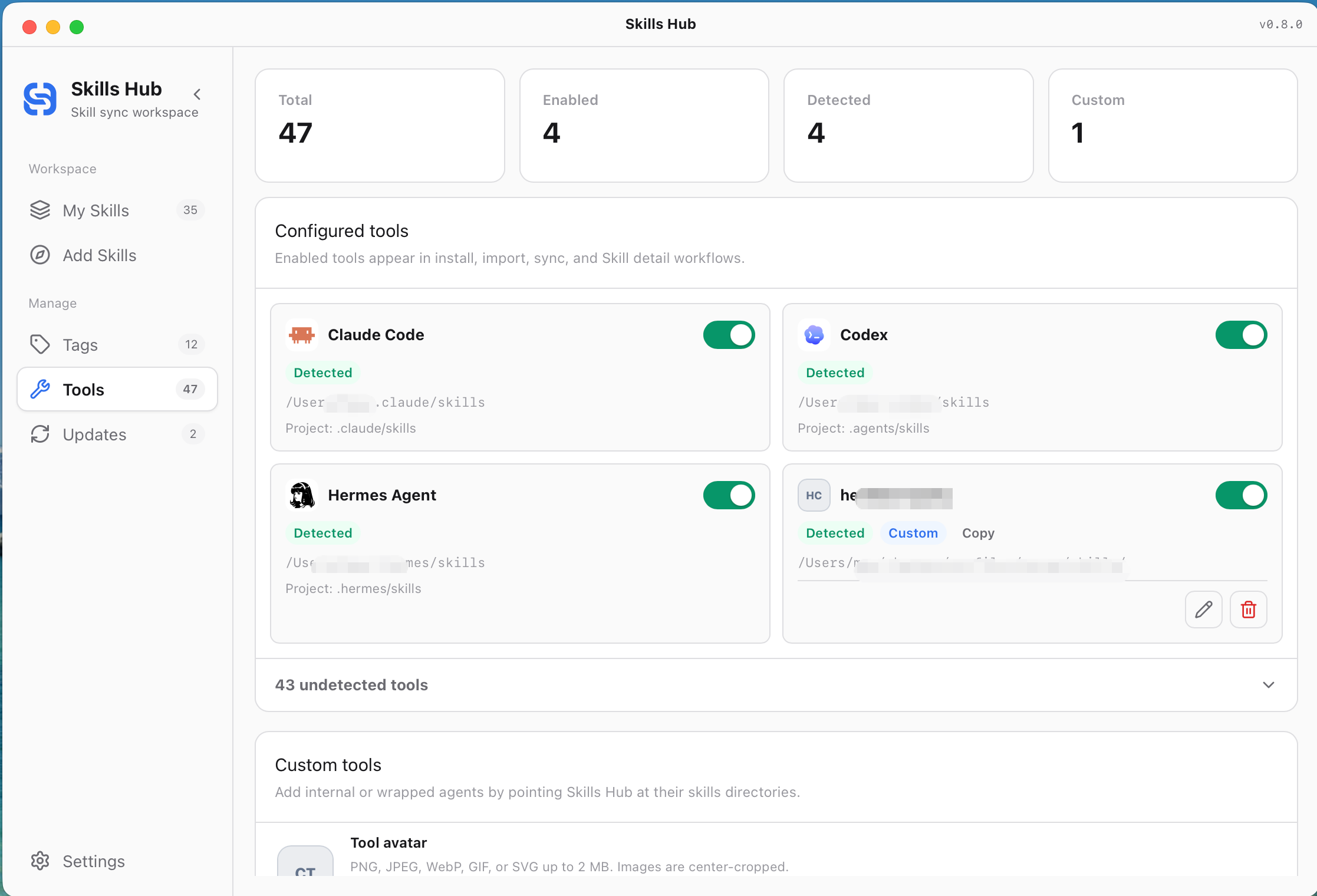1317x896 pixels.
Task: Disable the Hermes Agent tool toggle
Action: point(729,495)
